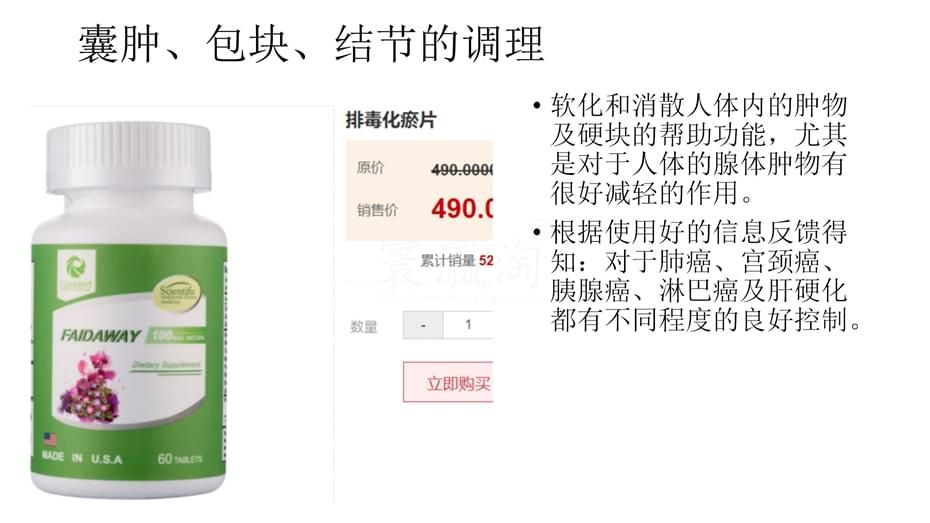The height and width of the screenshot is (523, 930).
Task: Click the red sale price 490.0
Action: point(462,209)
